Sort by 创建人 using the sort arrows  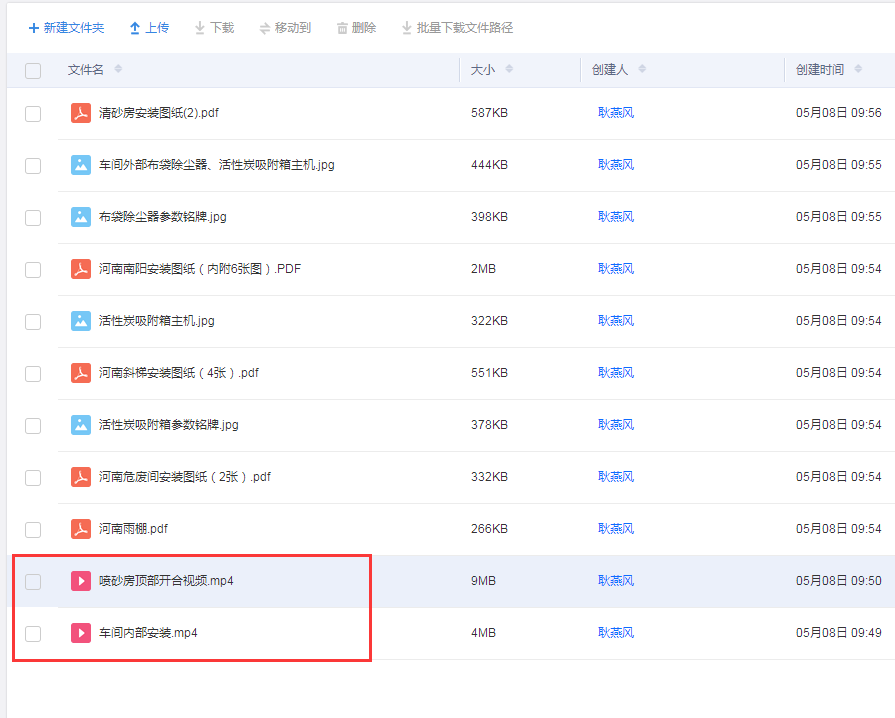(642, 69)
